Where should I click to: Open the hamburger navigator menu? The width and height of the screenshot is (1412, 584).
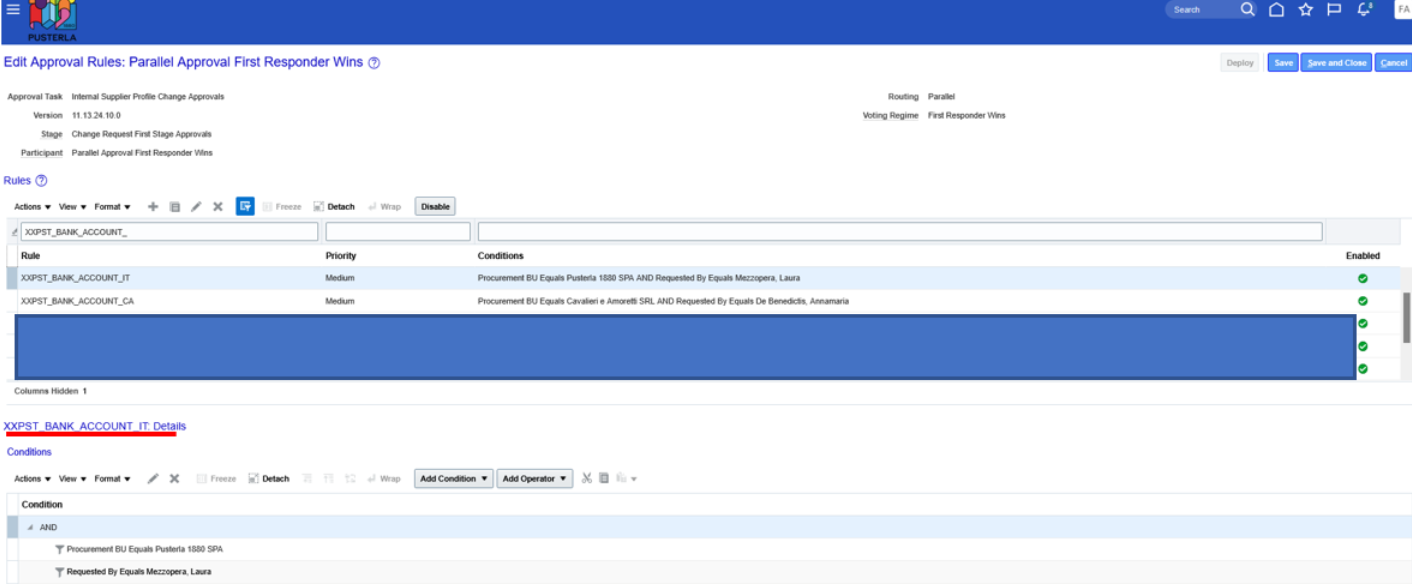point(12,9)
